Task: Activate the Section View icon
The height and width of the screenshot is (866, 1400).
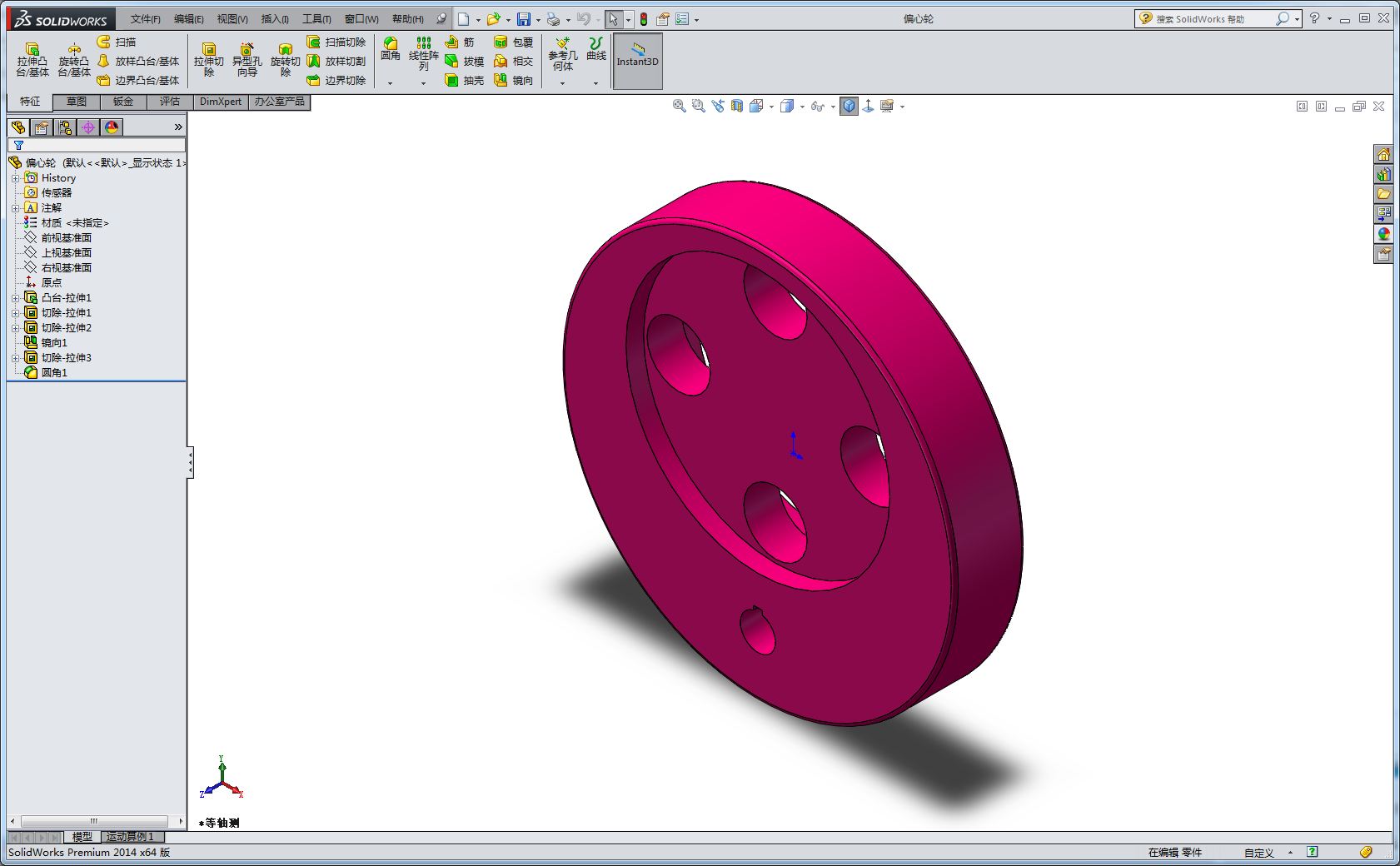Action: (737, 106)
